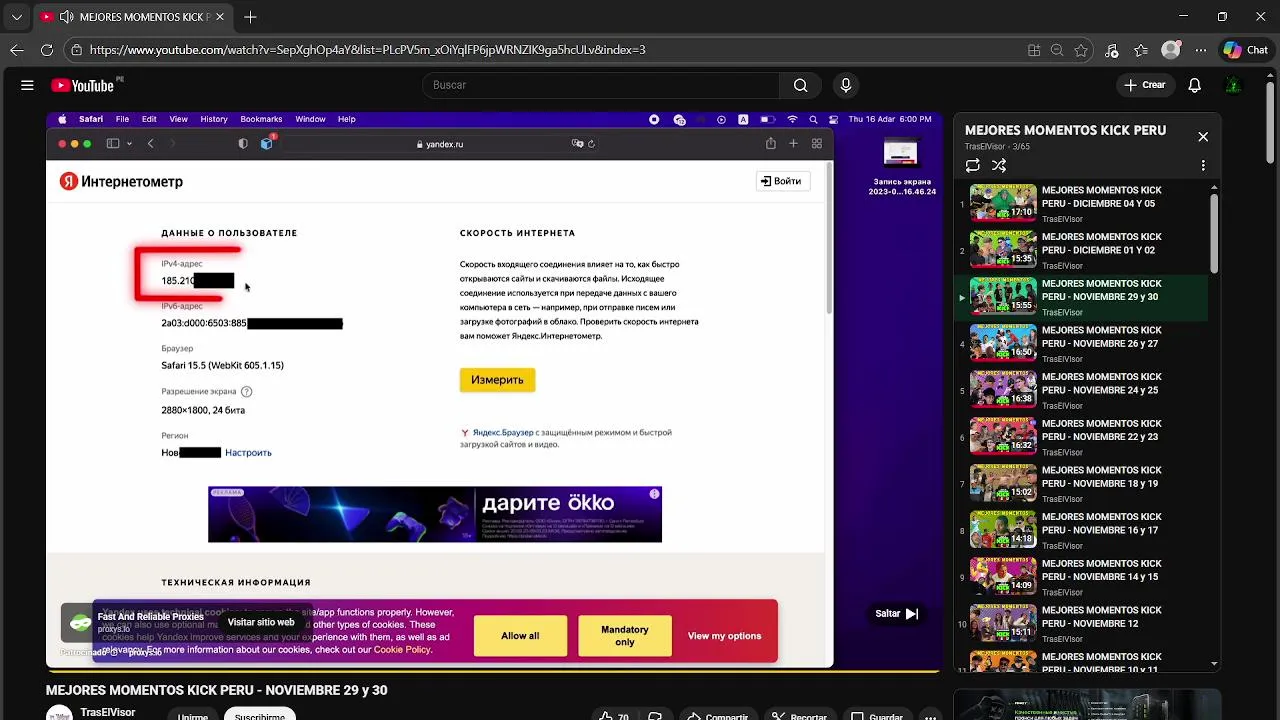Click the Recortar clip button

(x=799, y=716)
